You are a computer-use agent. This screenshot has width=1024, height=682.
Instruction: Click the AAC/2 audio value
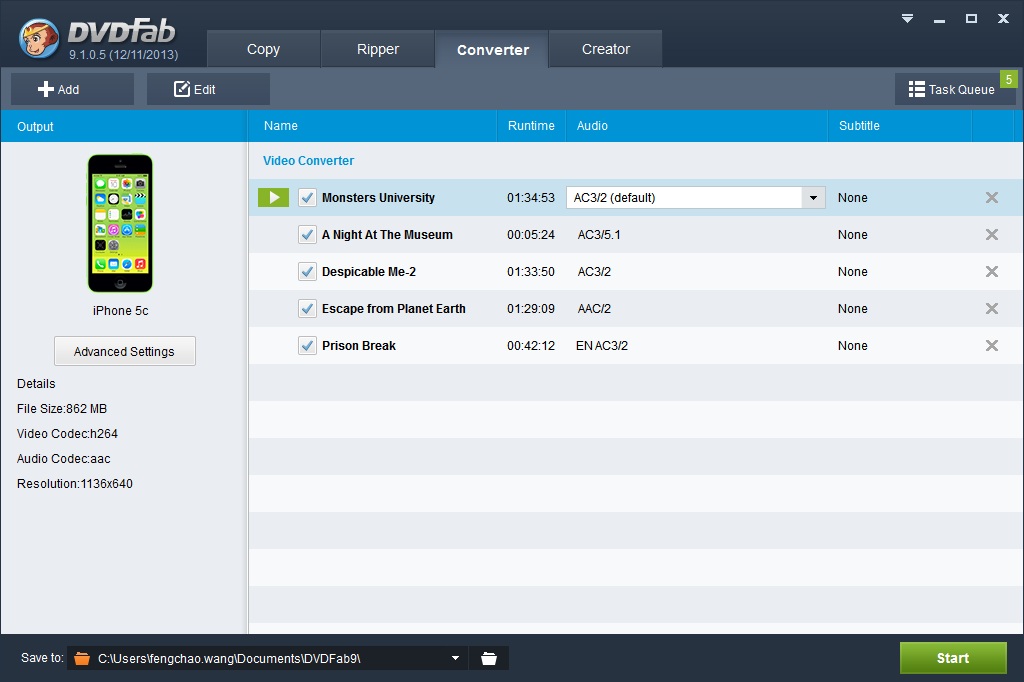(594, 308)
